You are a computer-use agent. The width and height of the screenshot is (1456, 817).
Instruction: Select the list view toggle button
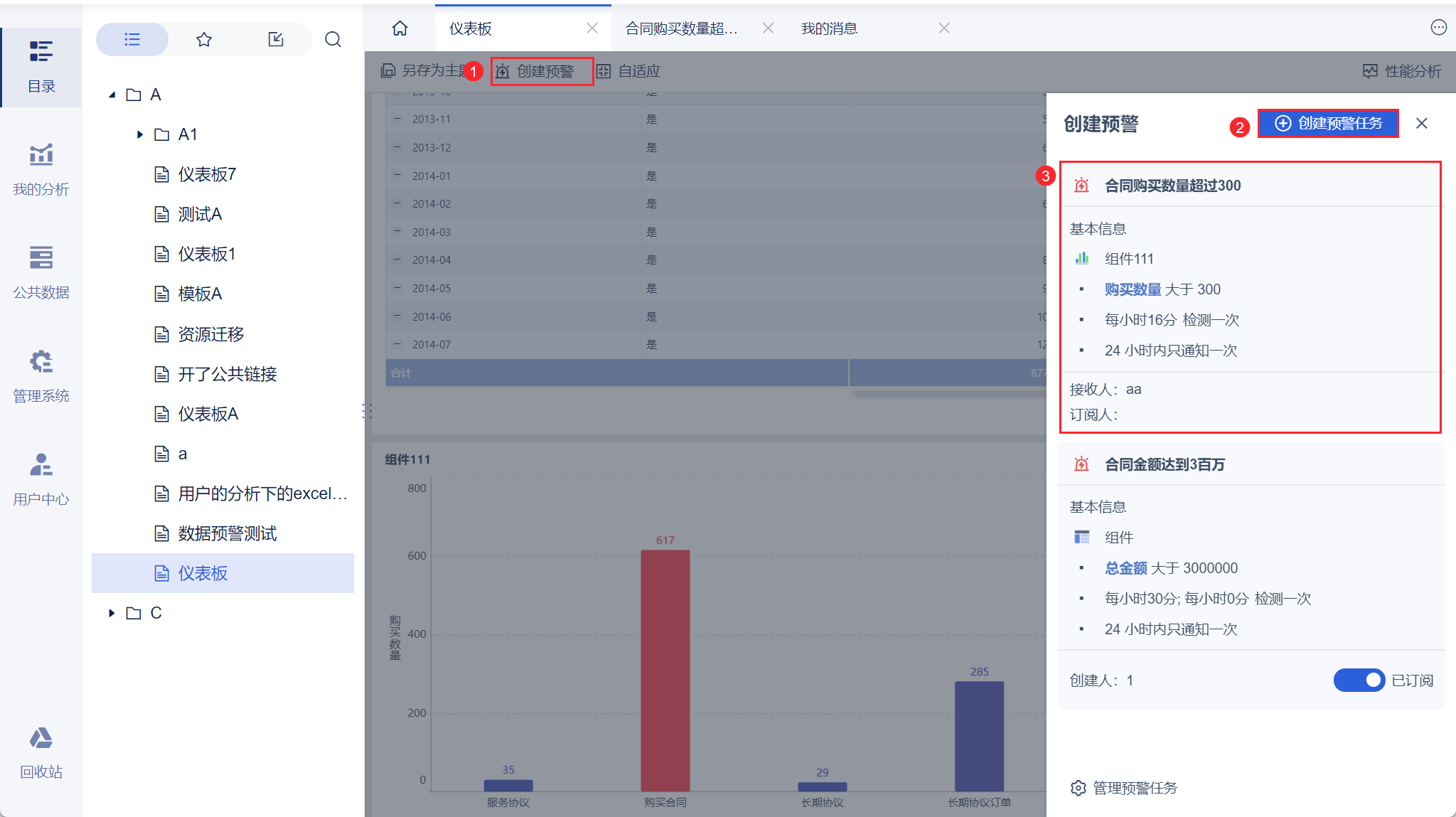[132, 39]
